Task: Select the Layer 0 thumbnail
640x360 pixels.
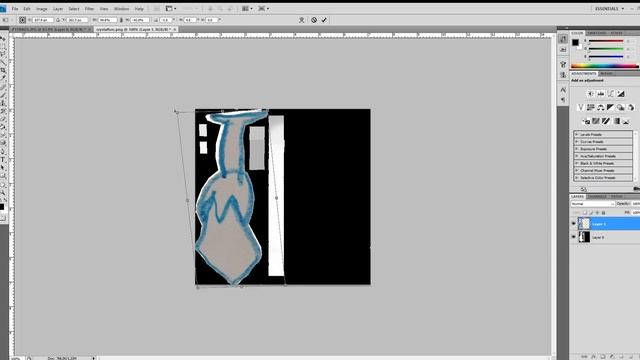Action: [x=584, y=237]
